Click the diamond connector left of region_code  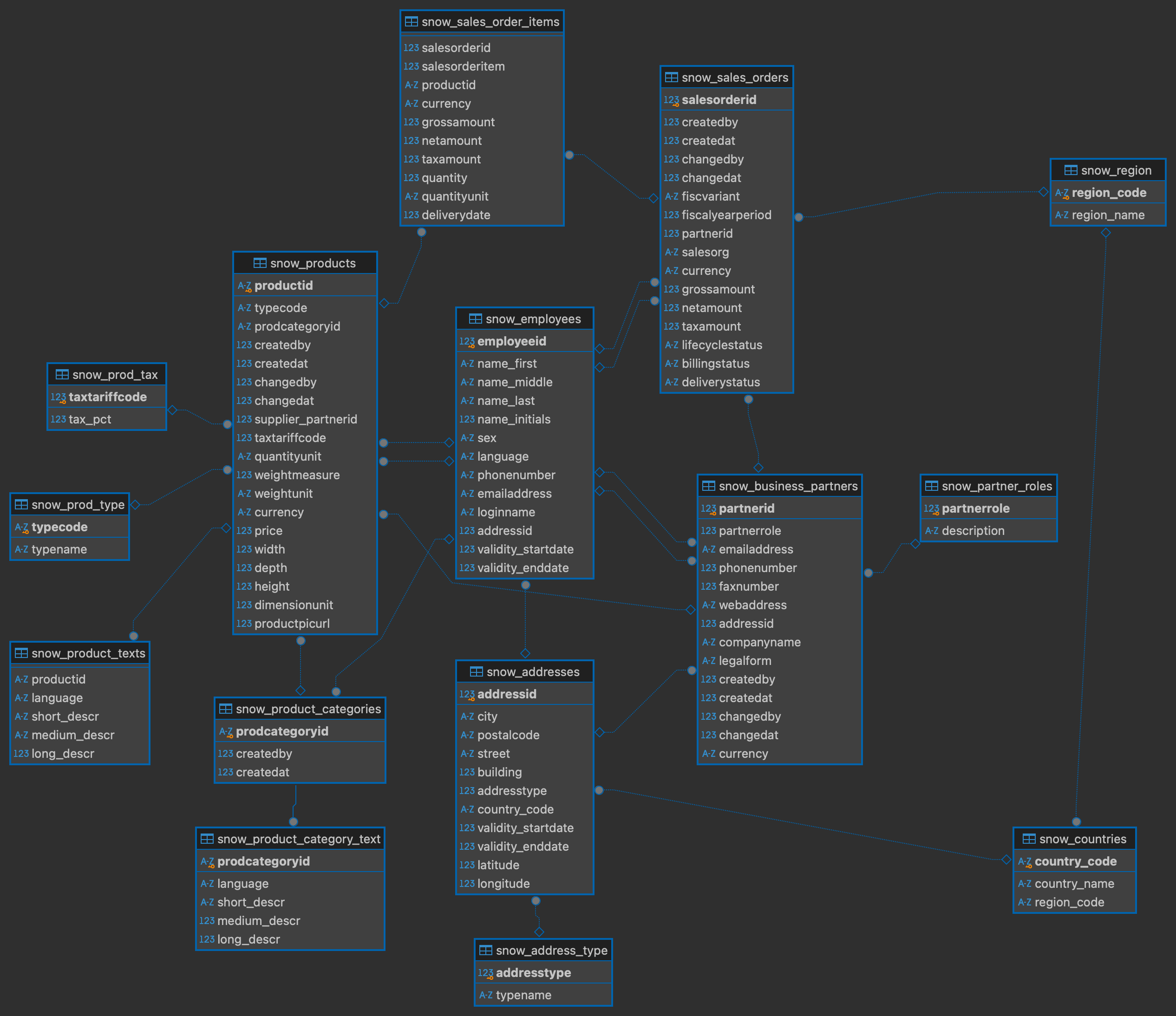(x=1043, y=192)
